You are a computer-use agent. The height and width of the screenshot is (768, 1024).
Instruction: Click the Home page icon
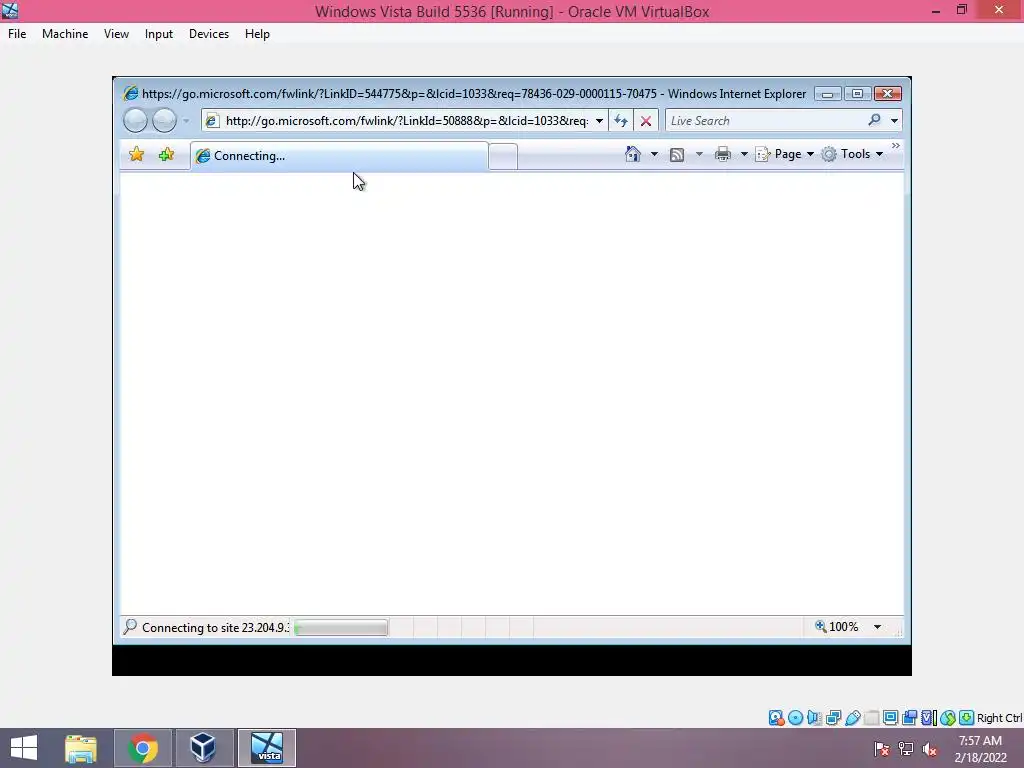click(x=633, y=154)
